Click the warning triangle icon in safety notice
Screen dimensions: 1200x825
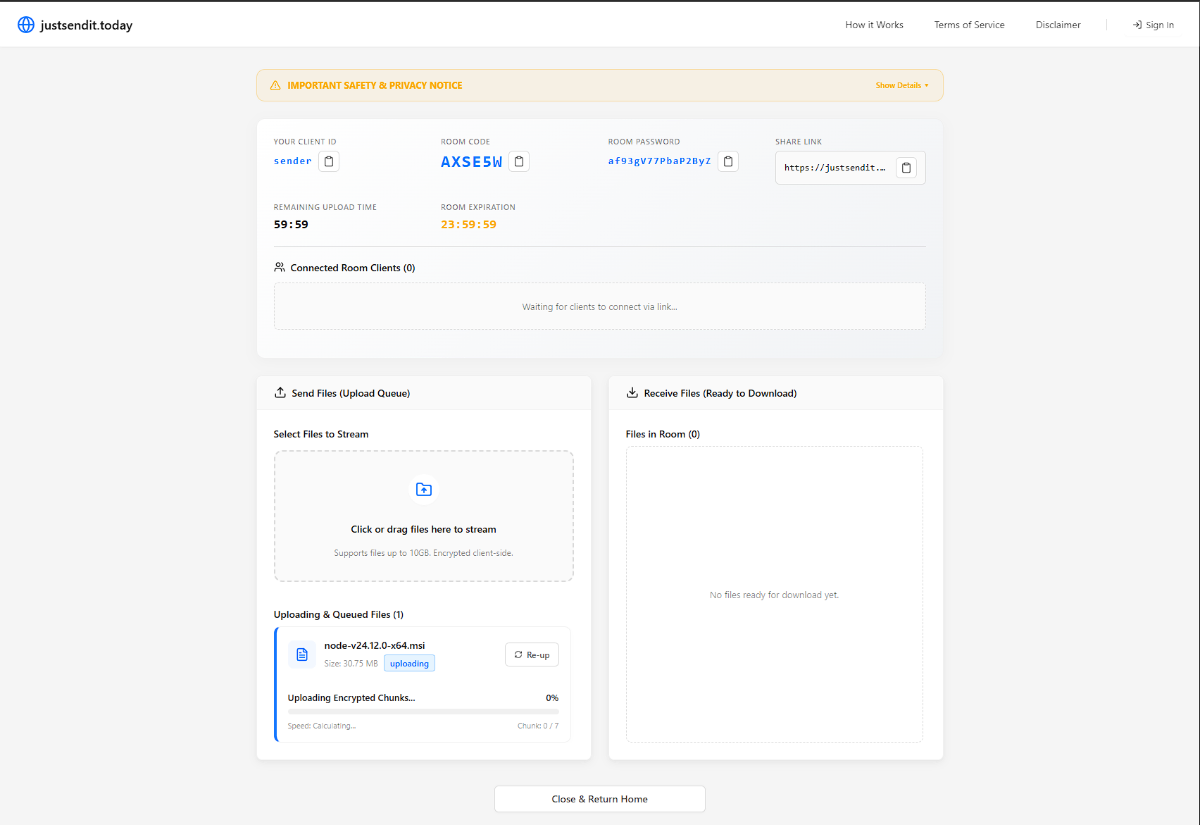pos(275,85)
